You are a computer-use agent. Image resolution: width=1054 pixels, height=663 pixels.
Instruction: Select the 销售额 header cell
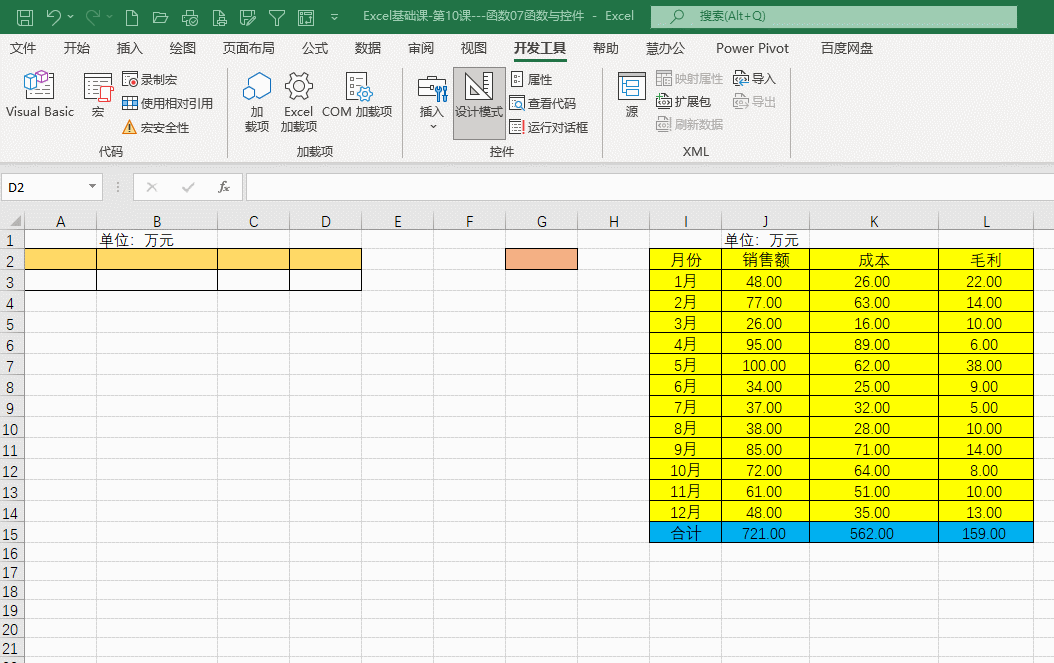click(766, 260)
